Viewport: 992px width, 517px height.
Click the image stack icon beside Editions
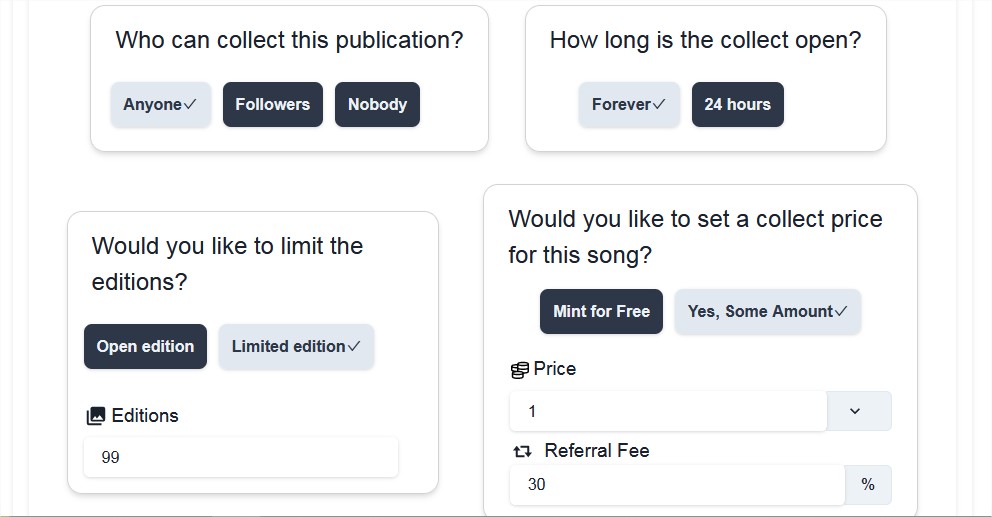coord(96,416)
